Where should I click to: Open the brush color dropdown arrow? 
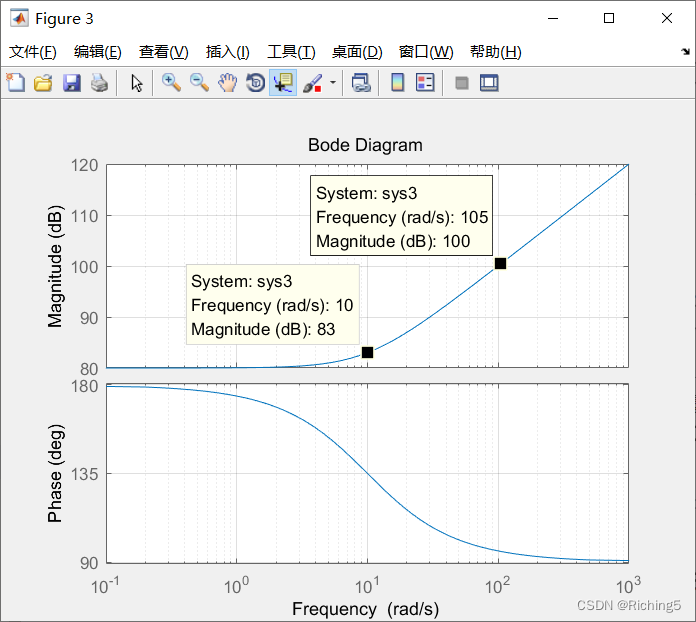pyautogui.click(x=333, y=83)
